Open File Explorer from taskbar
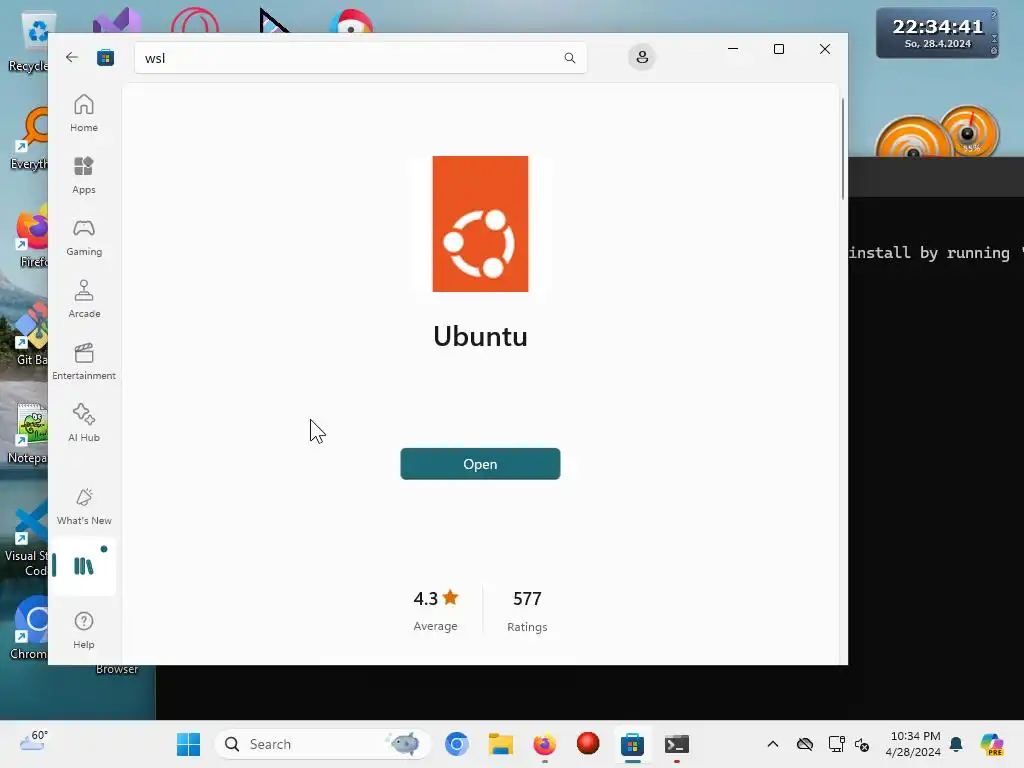 click(x=501, y=744)
